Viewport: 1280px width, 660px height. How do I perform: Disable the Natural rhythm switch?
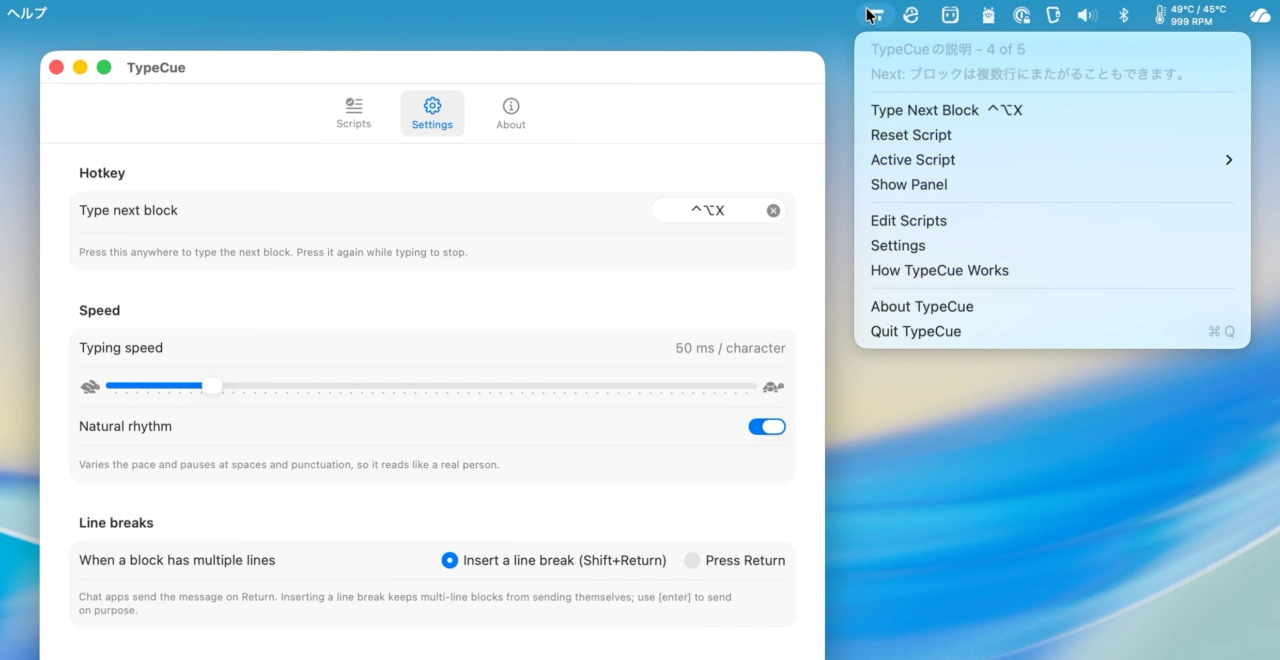coord(767,427)
